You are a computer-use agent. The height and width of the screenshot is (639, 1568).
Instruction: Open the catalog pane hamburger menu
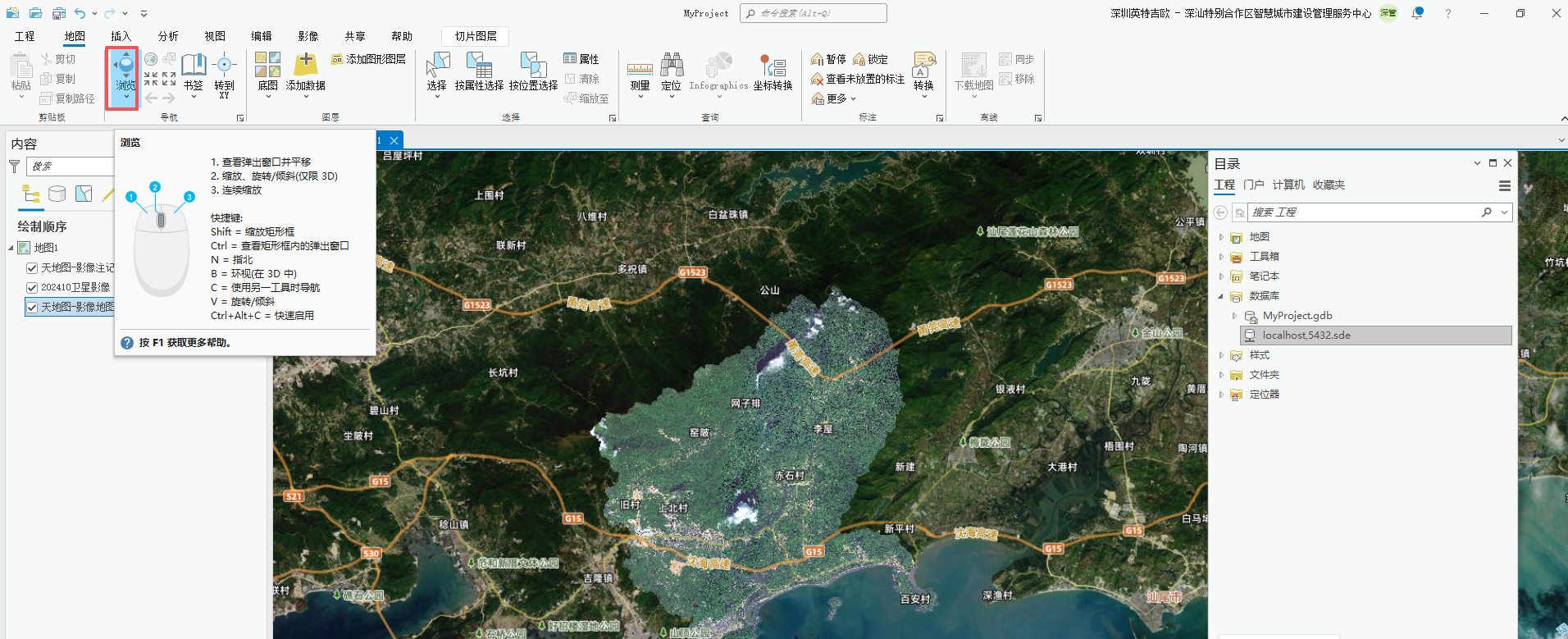tap(1505, 186)
